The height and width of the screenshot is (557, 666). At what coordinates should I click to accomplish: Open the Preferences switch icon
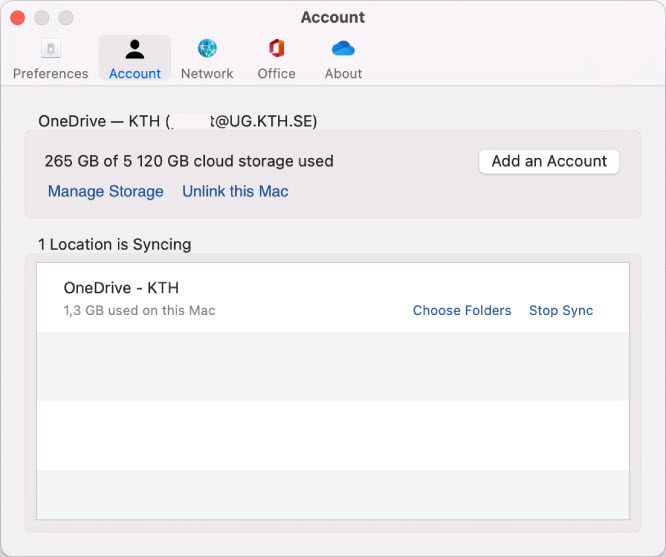tap(50, 49)
